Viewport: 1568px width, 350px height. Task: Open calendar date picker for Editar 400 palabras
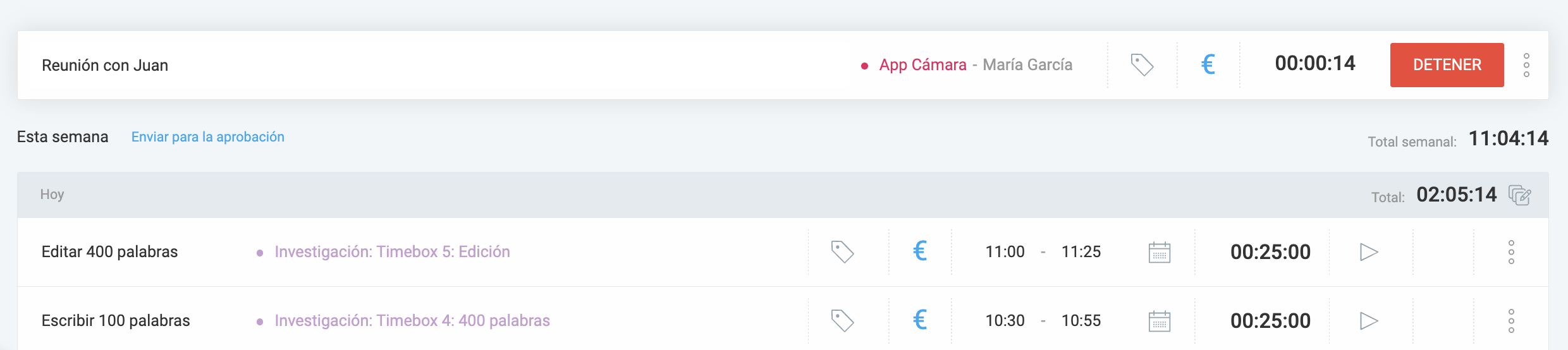click(x=1159, y=253)
